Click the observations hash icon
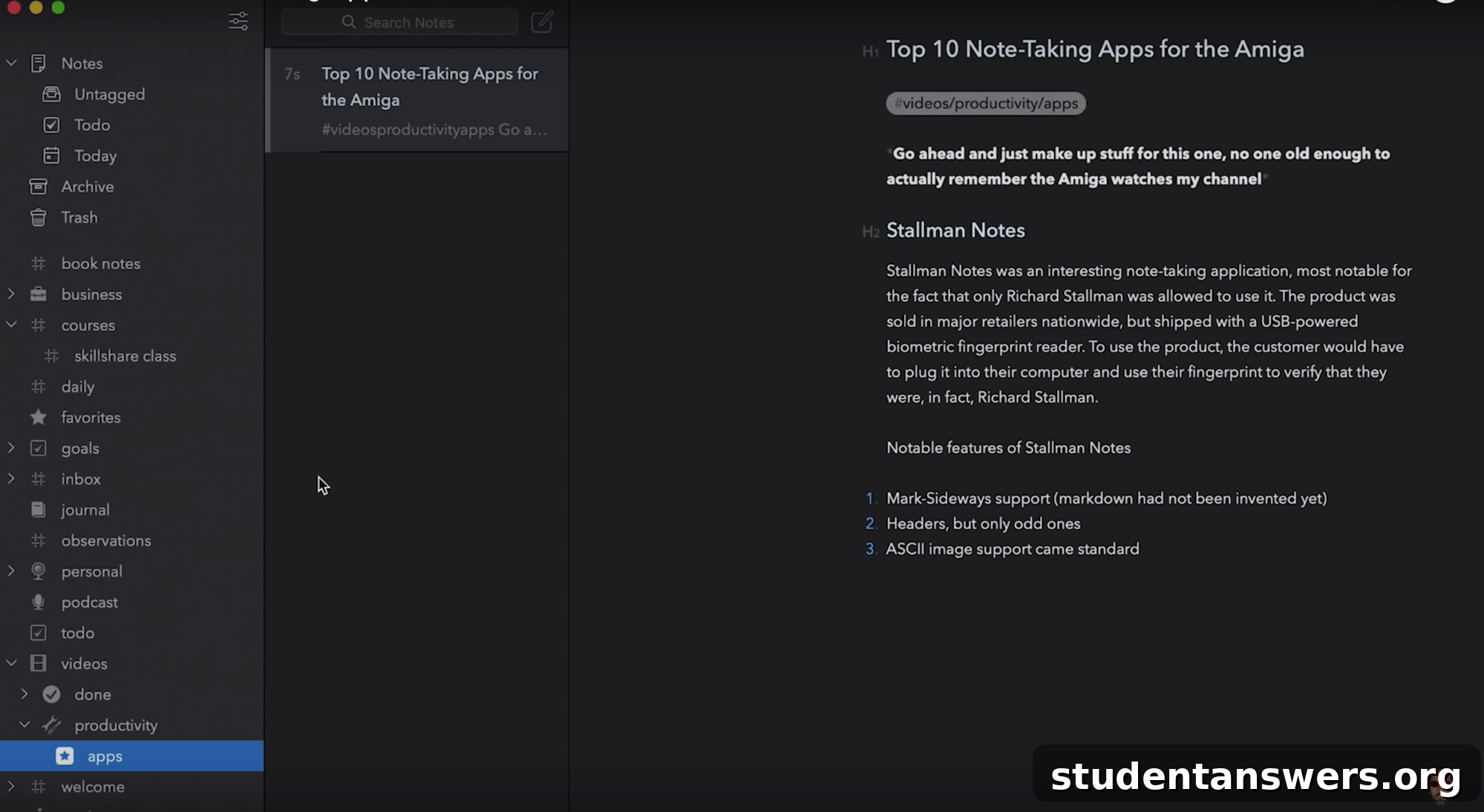 [38, 540]
